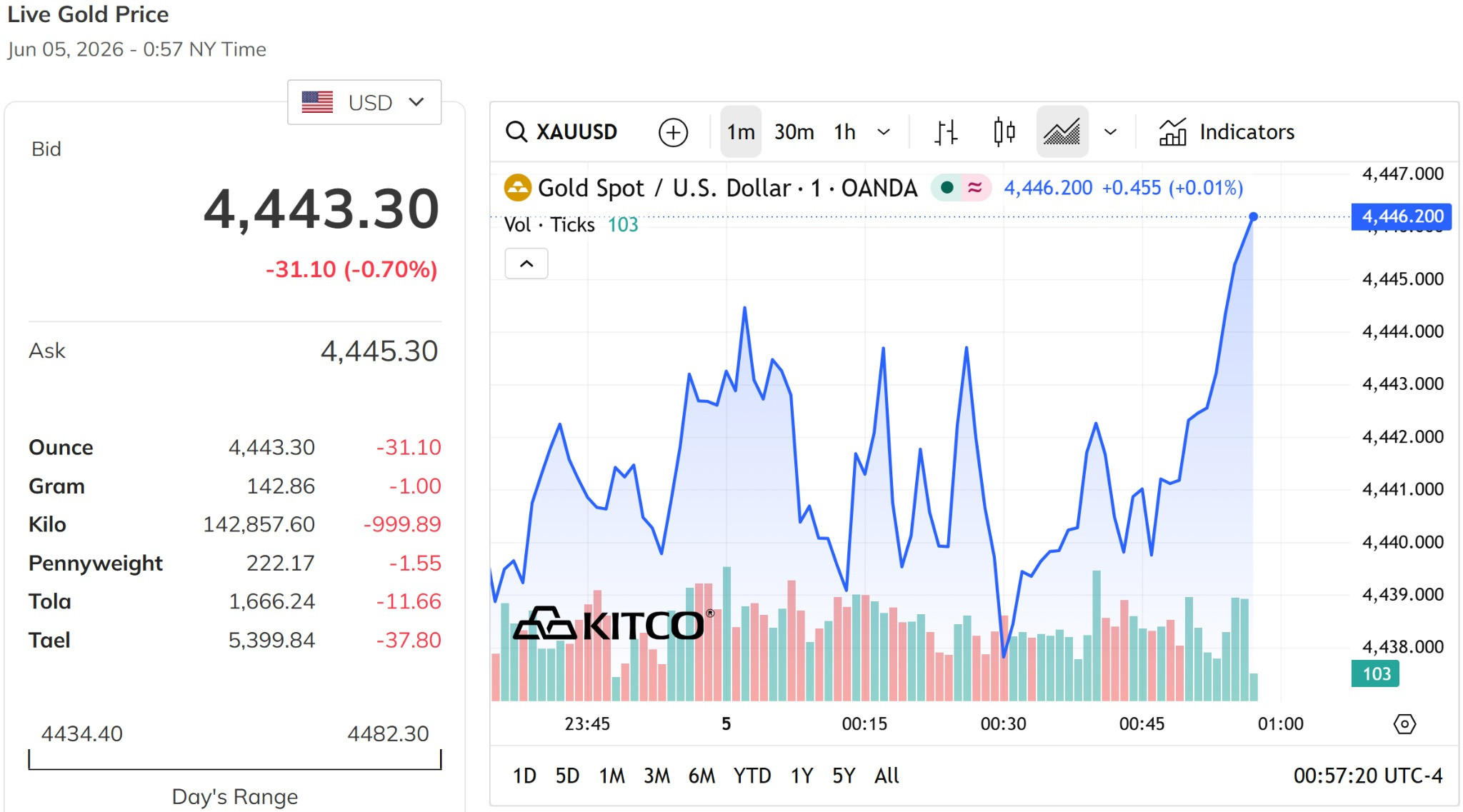Click the -31.10 (-0.70%) change value
The width and height of the screenshot is (1463, 812).
pos(351,270)
